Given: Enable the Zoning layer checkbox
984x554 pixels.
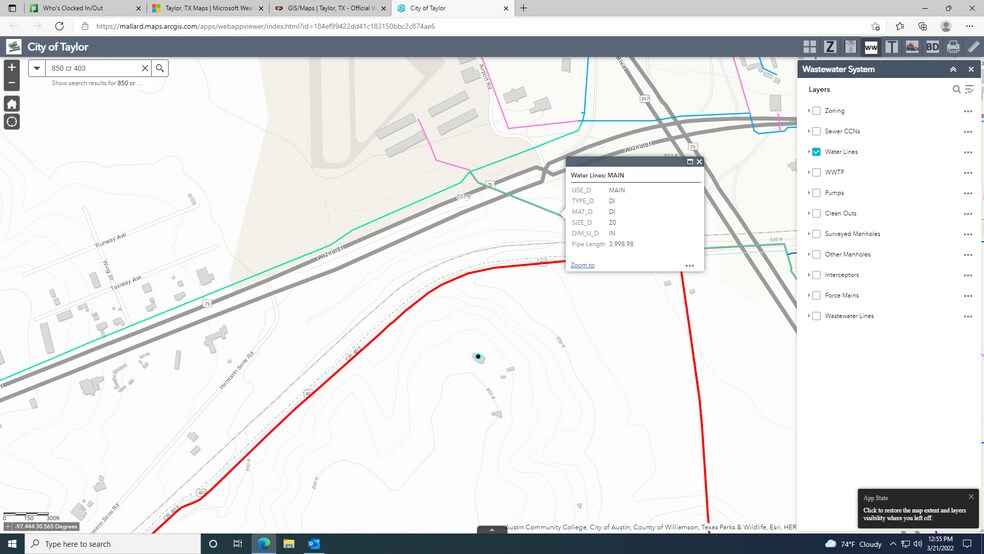Looking at the screenshot, I should pos(817,111).
